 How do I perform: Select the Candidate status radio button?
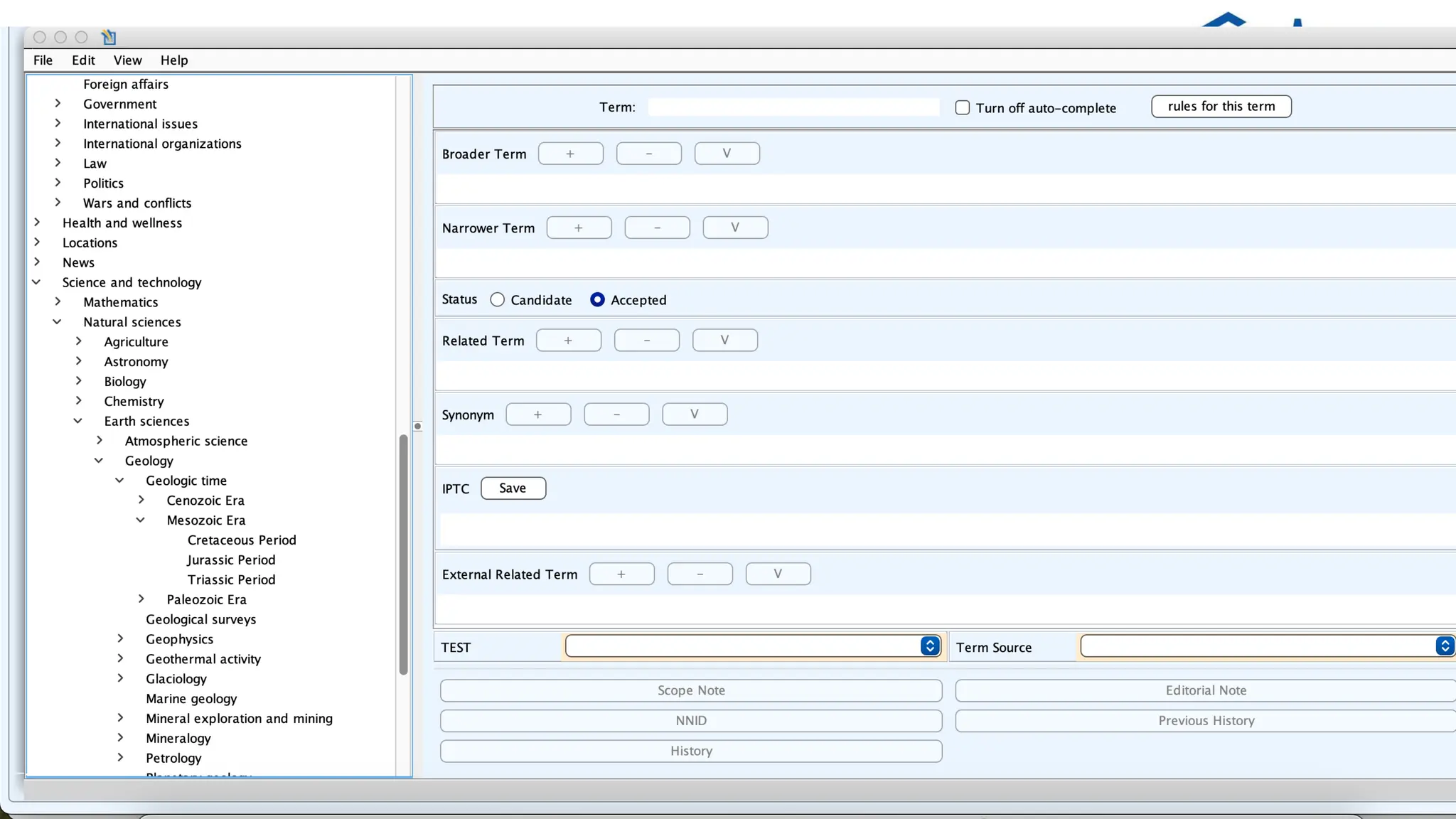click(x=498, y=300)
